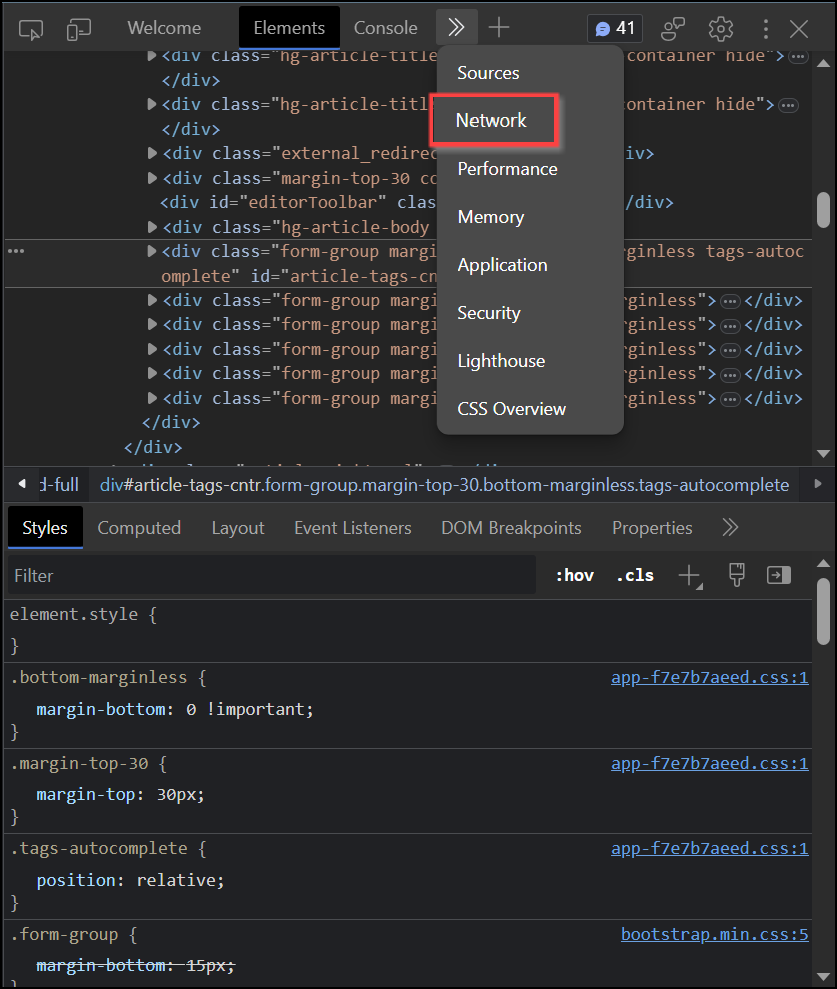Open the customize DevTools three-dot menu

[x=766, y=28]
